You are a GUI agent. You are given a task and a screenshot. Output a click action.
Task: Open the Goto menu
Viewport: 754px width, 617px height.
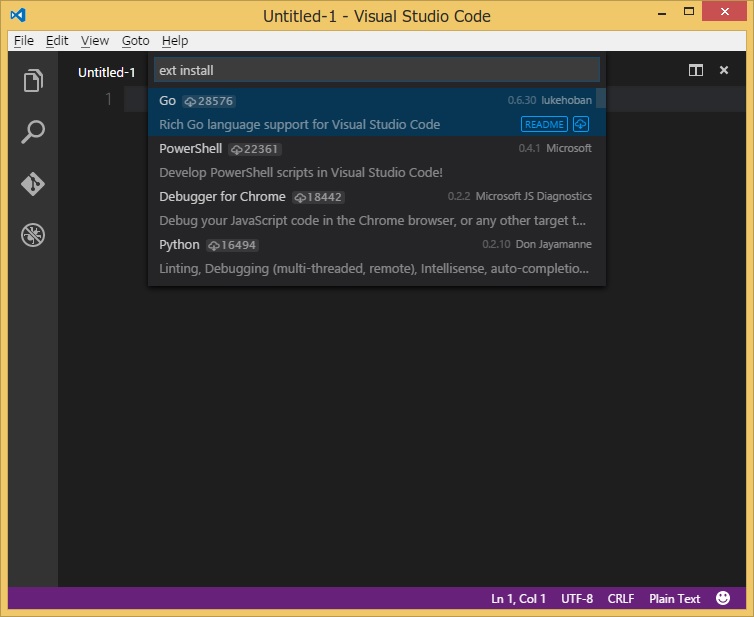coord(136,41)
